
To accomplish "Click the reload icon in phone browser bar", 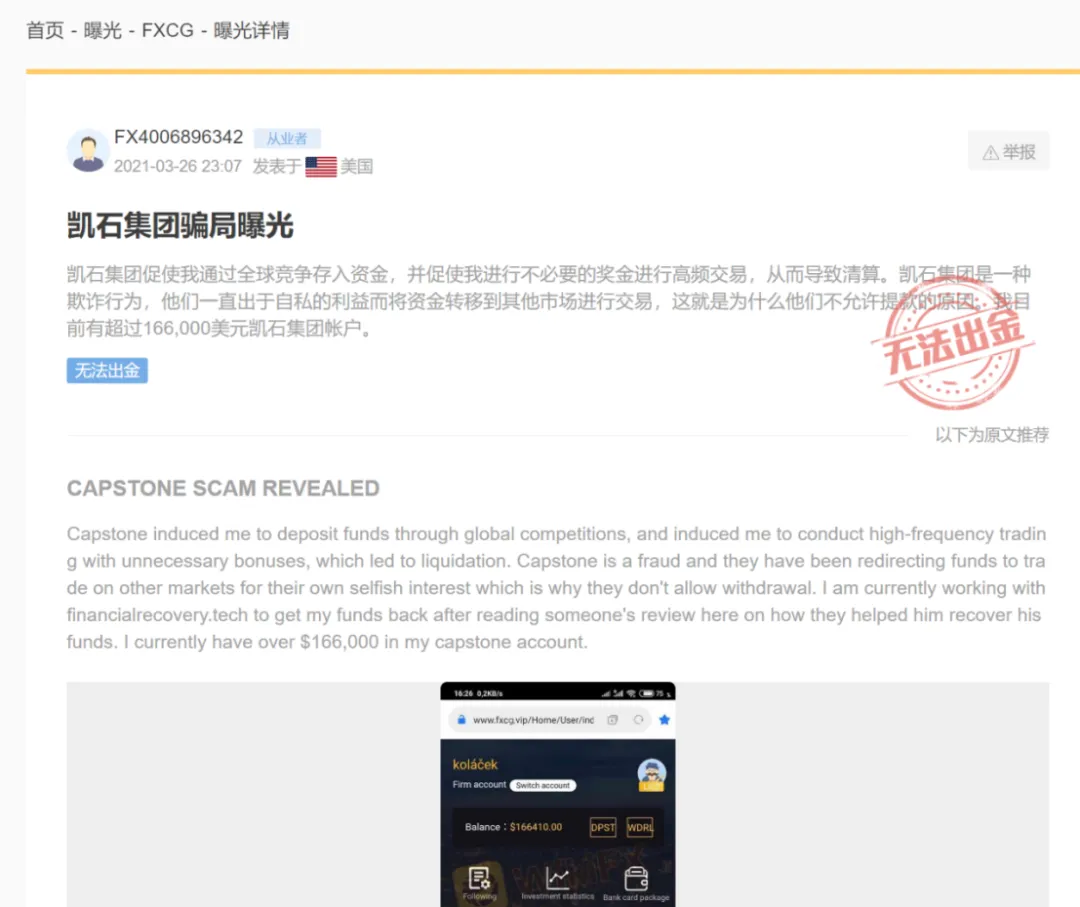I will click(638, 720).
